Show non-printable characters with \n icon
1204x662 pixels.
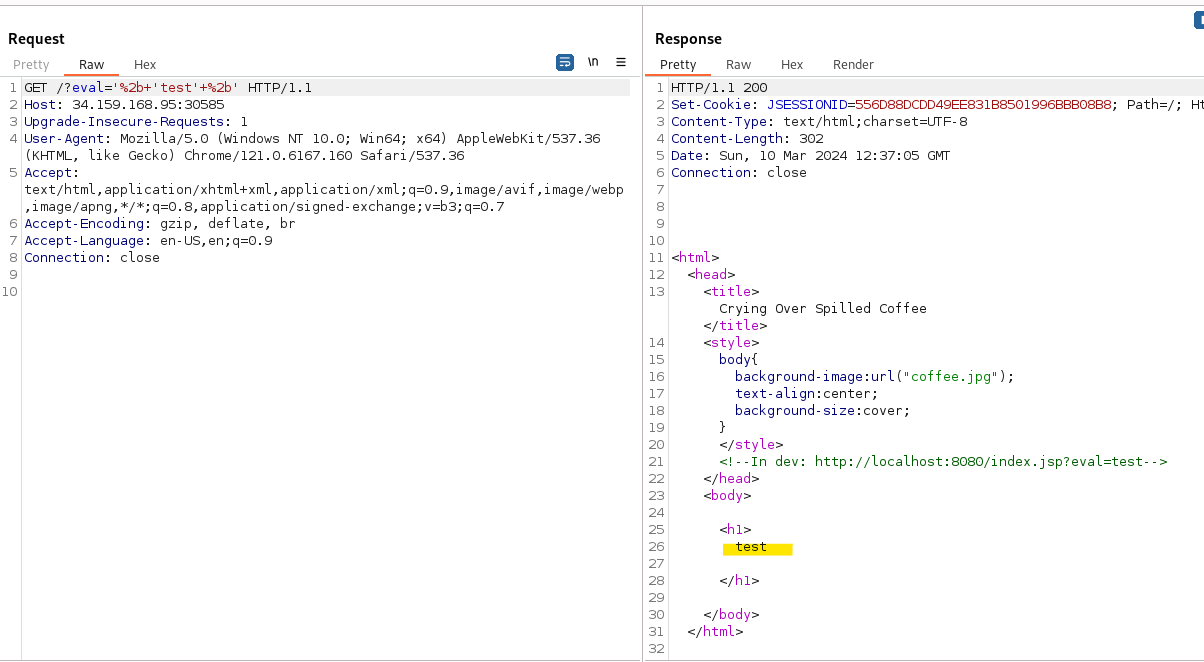[x=593, y=62]
